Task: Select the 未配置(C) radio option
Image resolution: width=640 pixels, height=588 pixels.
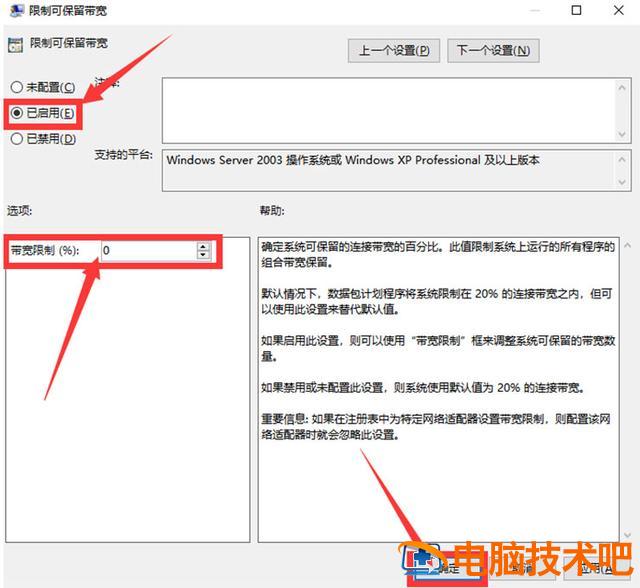Action: 43,87
